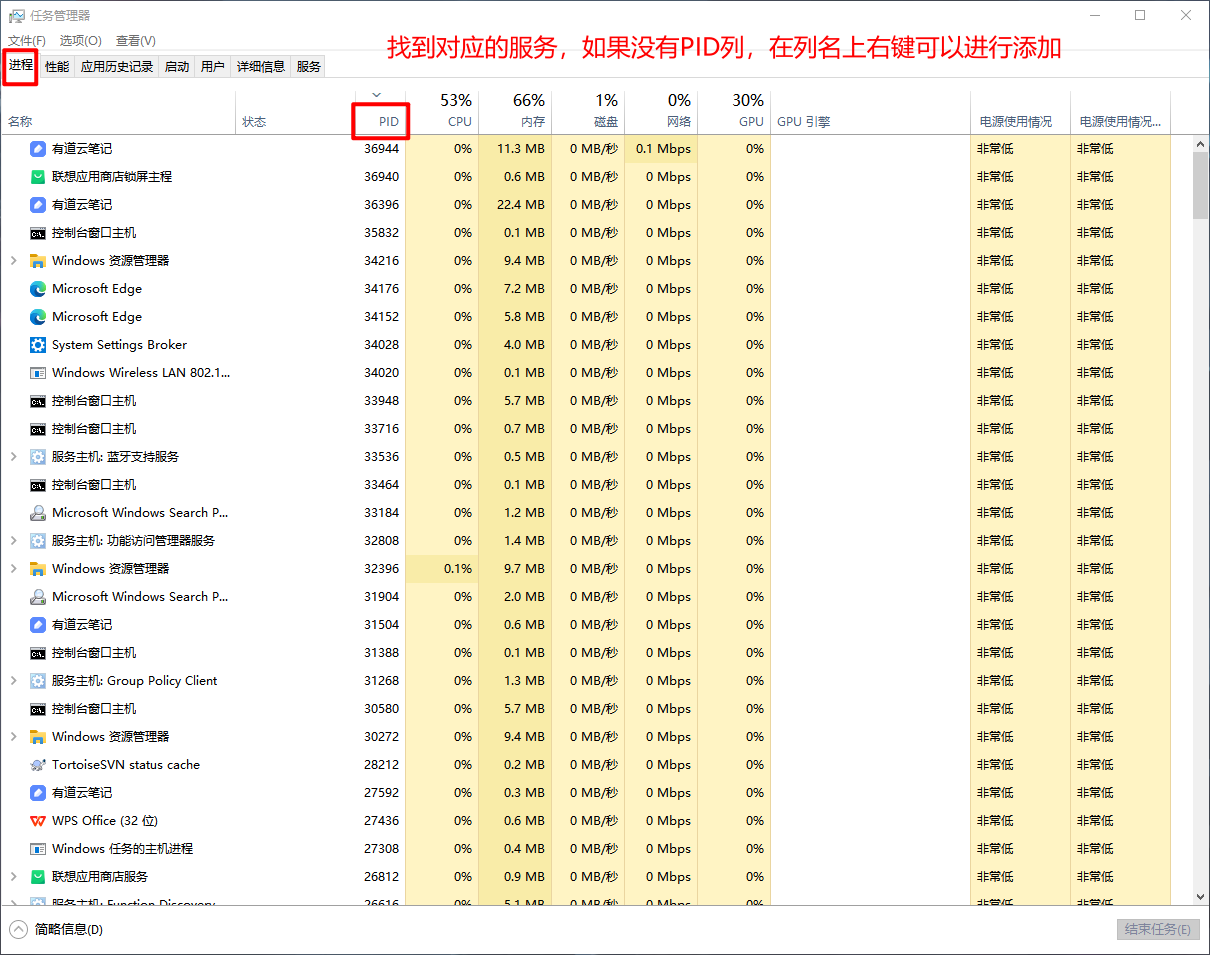Open the 文件(F) menu
The height and width of the screenshot is (955, 1210).
coord(28,40)
